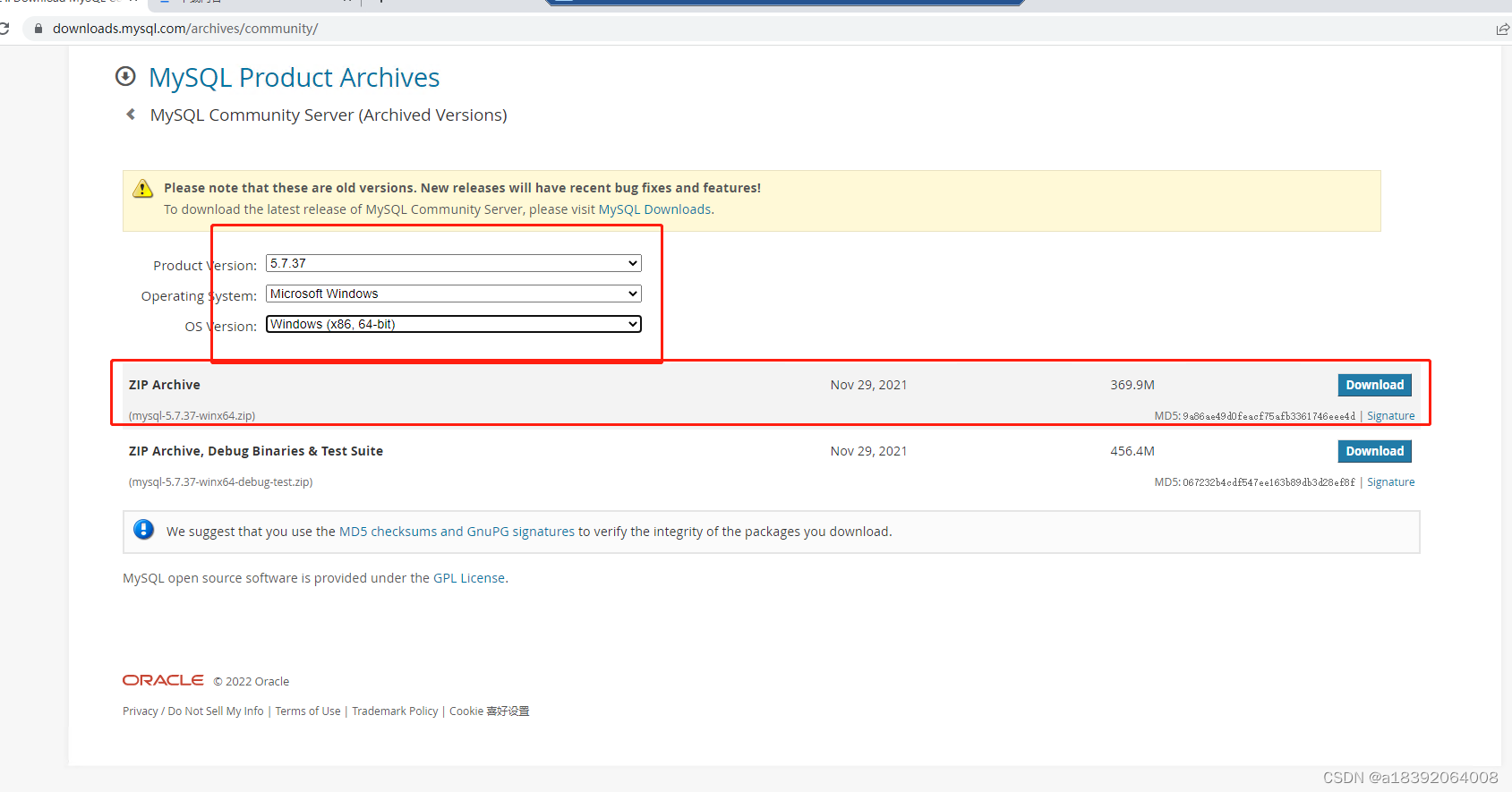Click the 369.9M file size value
This screenshot has height=792, width=1512.
point(1132,385)
